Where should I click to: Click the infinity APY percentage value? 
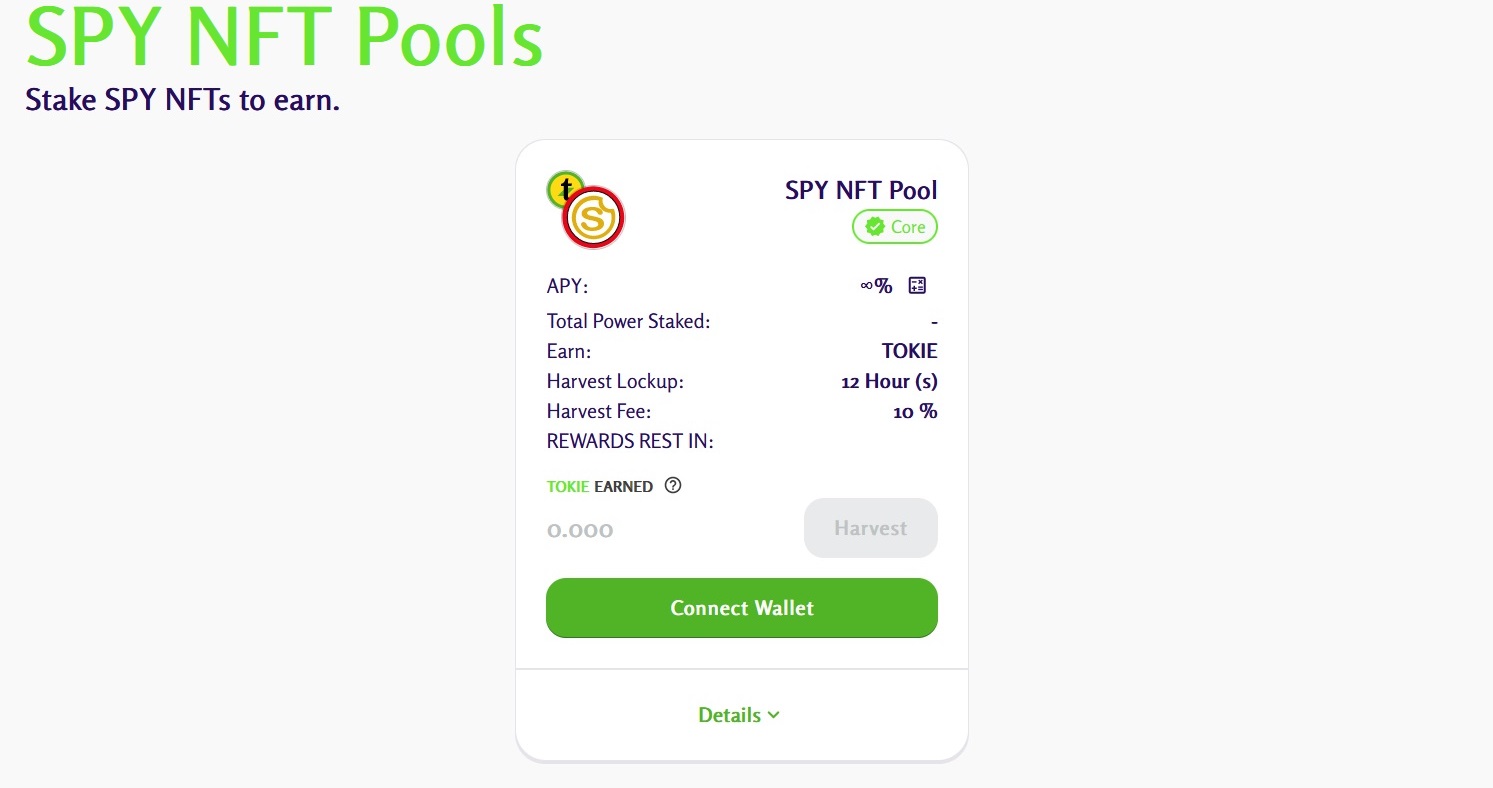coord(876,286)
